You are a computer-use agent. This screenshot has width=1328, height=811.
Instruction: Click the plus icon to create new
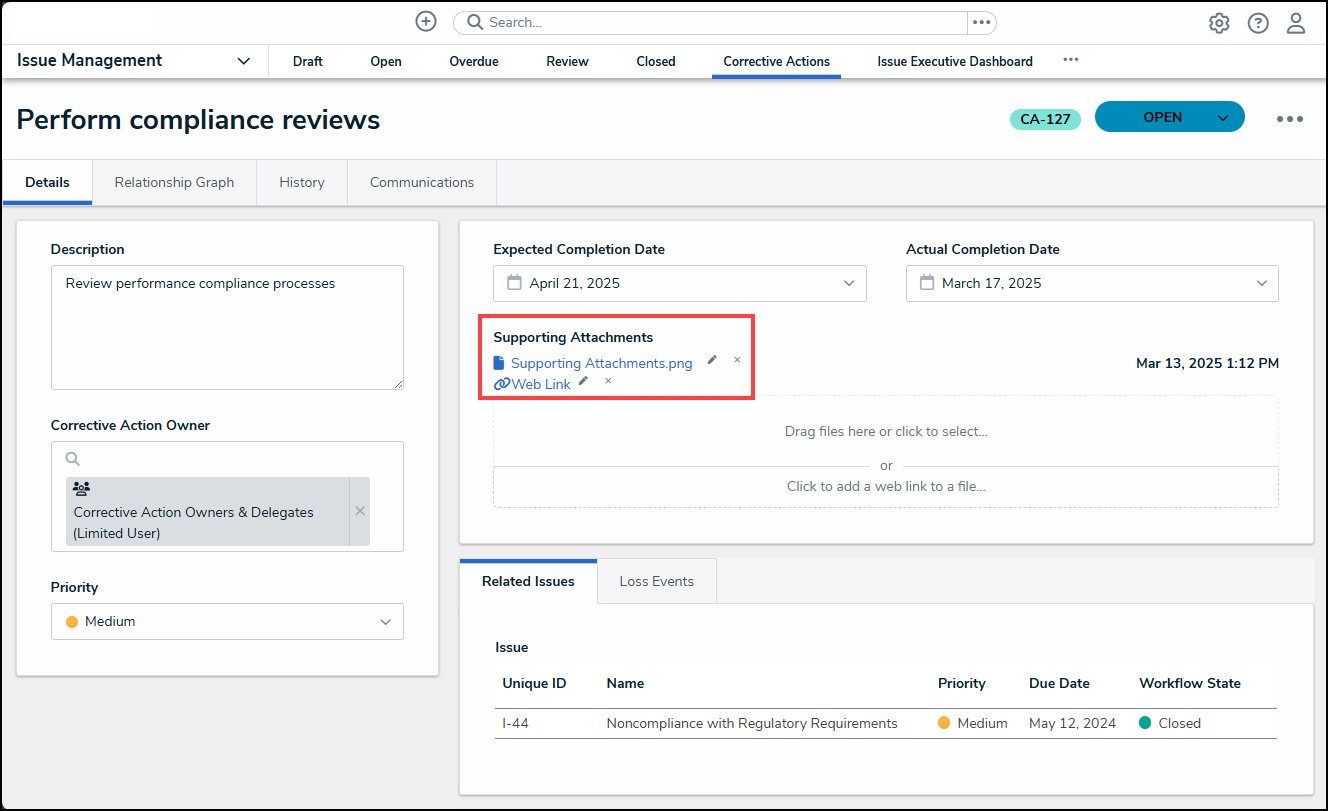click(x=426, y=22)
